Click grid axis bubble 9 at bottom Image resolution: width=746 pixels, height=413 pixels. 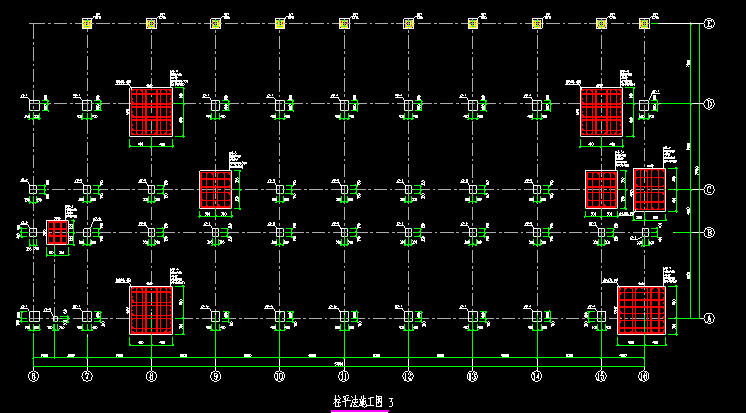tap(215, 377)
